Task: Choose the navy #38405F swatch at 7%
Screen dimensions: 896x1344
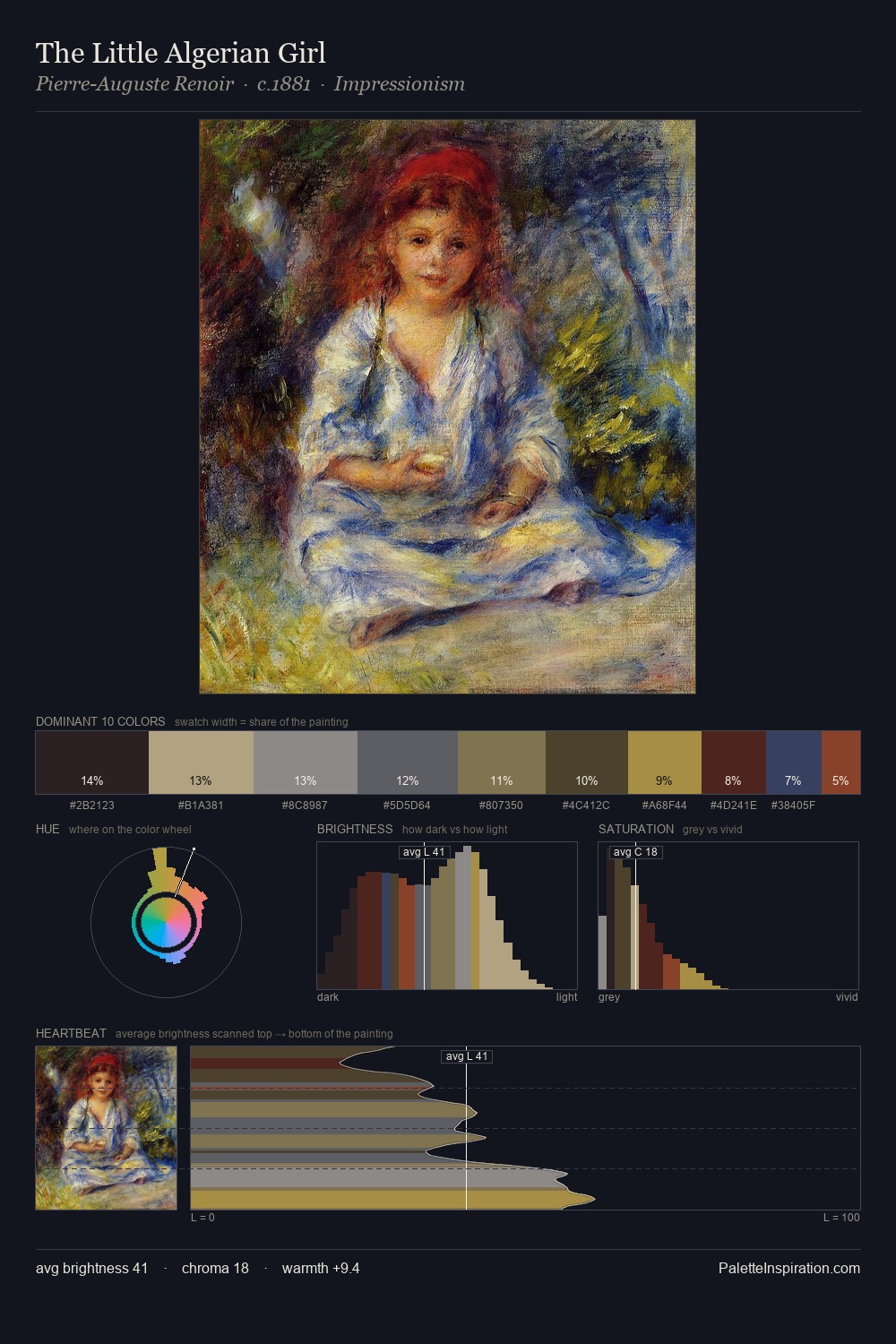Action: point(794,762)
